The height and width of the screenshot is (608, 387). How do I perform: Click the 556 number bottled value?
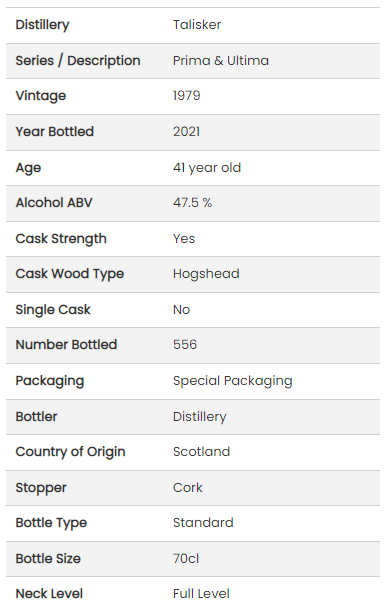185,345
